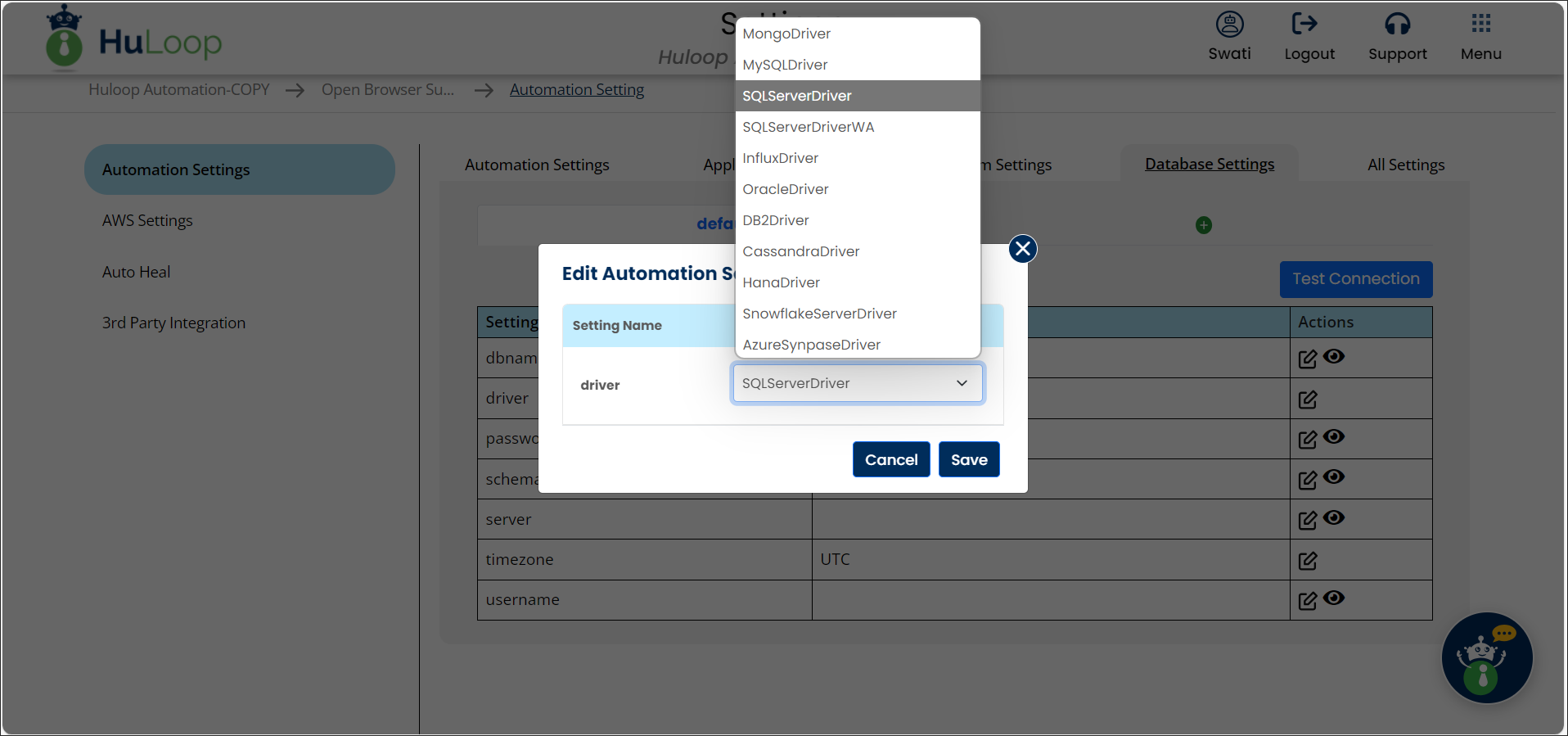Open Auto Heal sidebar item
Viewport: 1568px width, 736px height.
[136, 272]
